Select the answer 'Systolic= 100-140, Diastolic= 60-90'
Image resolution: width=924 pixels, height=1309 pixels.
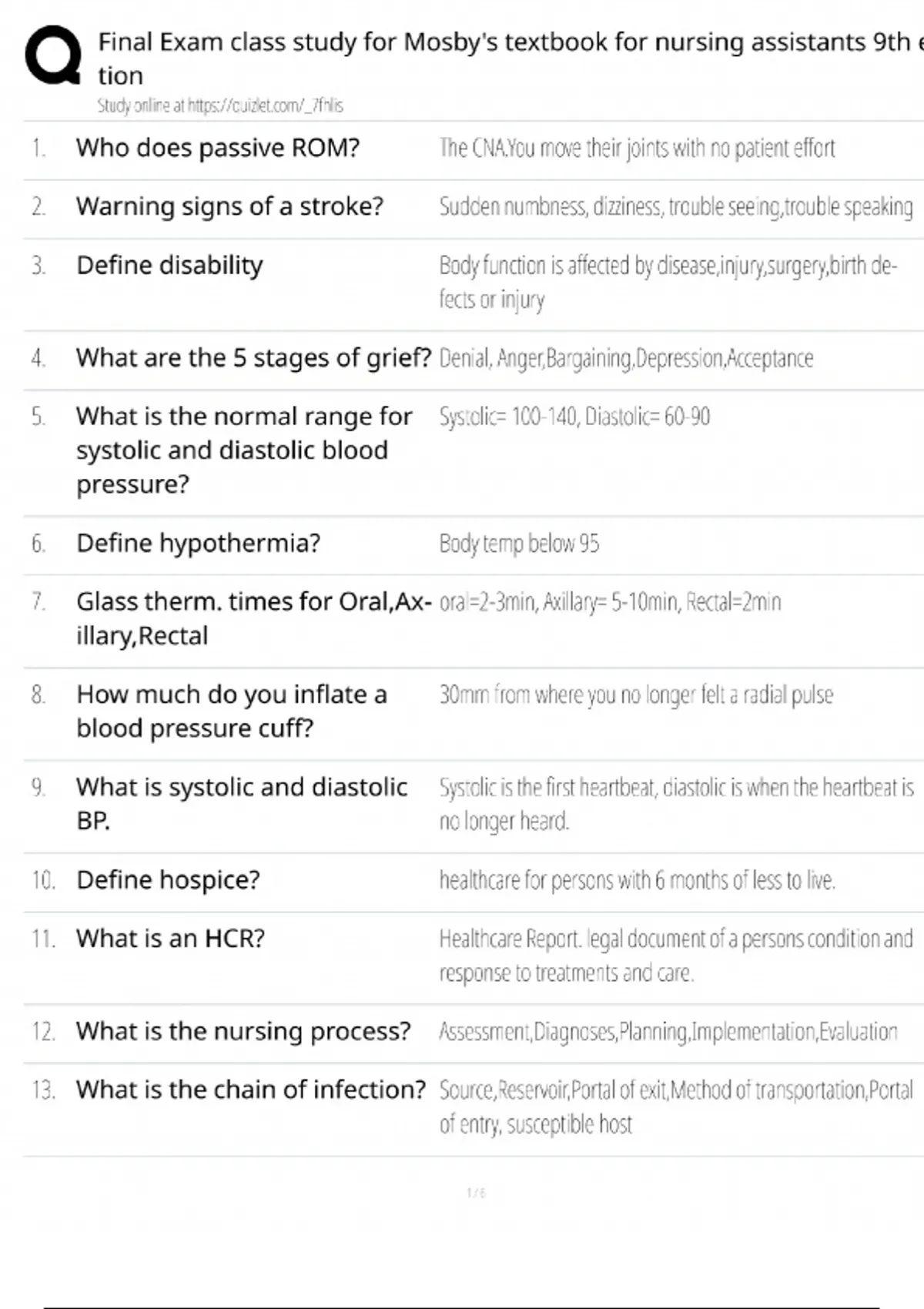[574, 417]
